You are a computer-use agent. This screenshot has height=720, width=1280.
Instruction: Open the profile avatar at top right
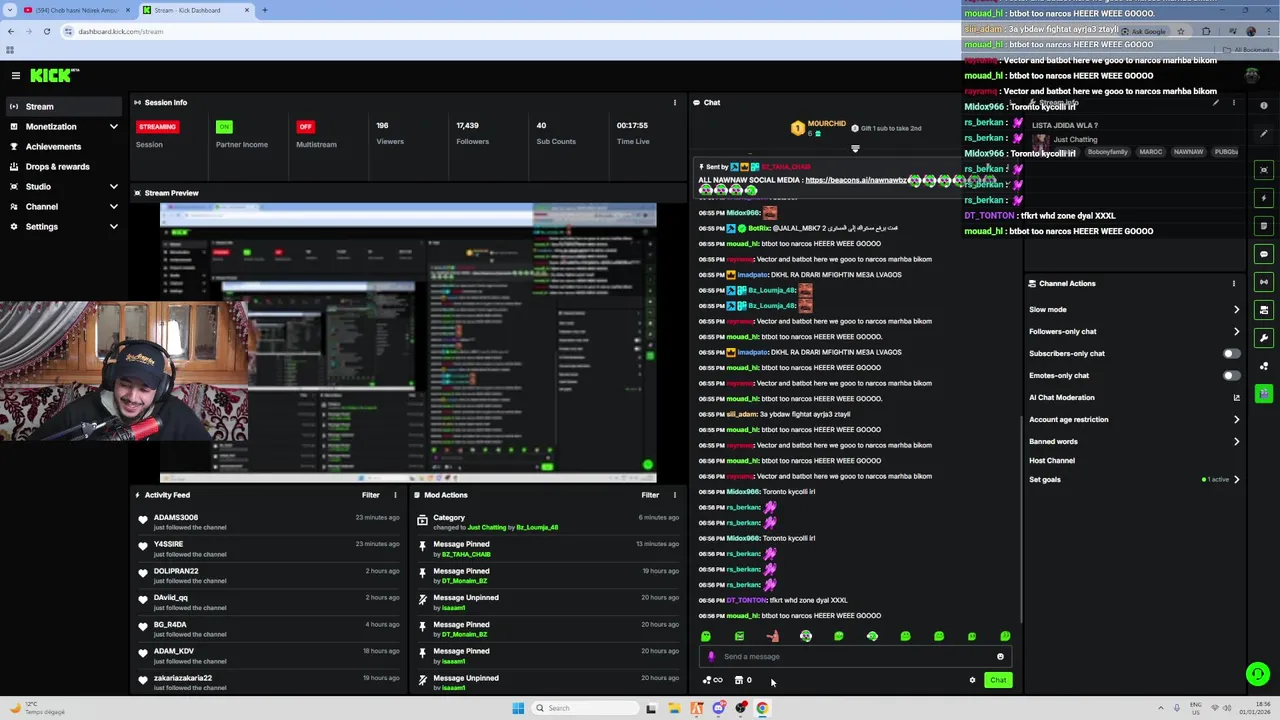[x=1252, y=75]
